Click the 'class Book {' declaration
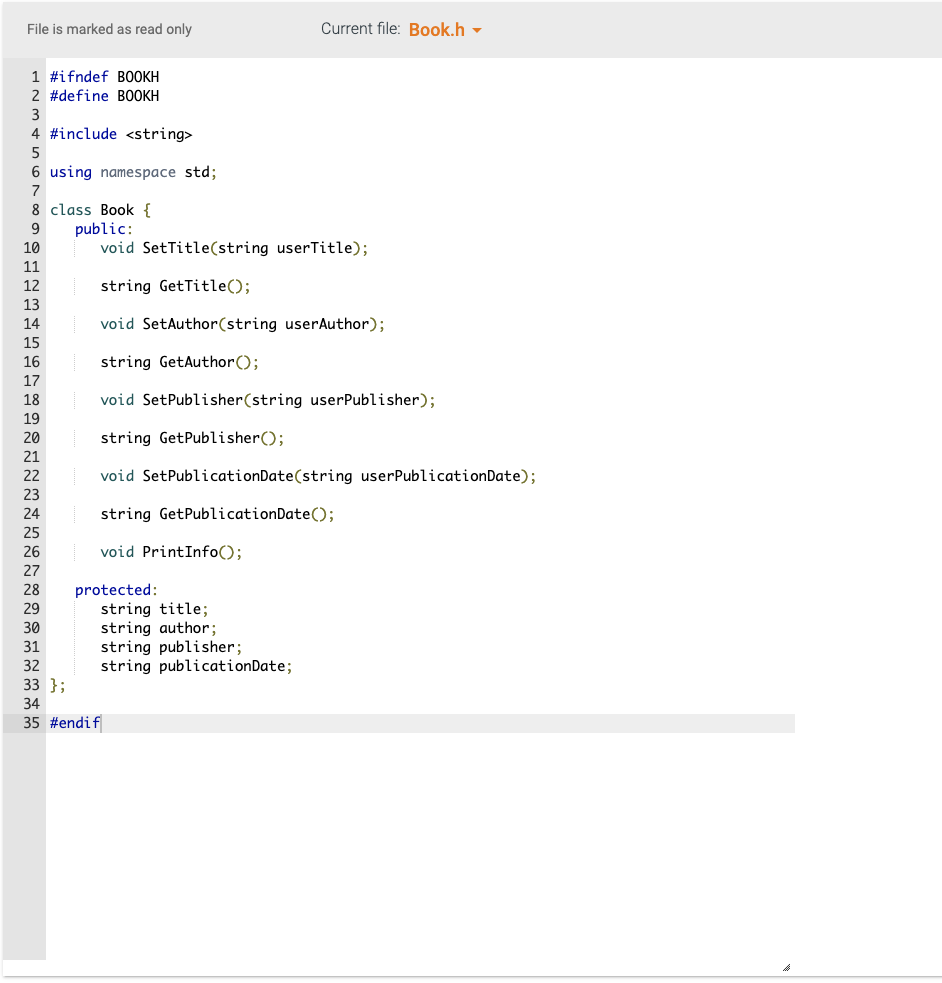The width and height of the screenshot is (942, 983). click(x=98, y=209)
